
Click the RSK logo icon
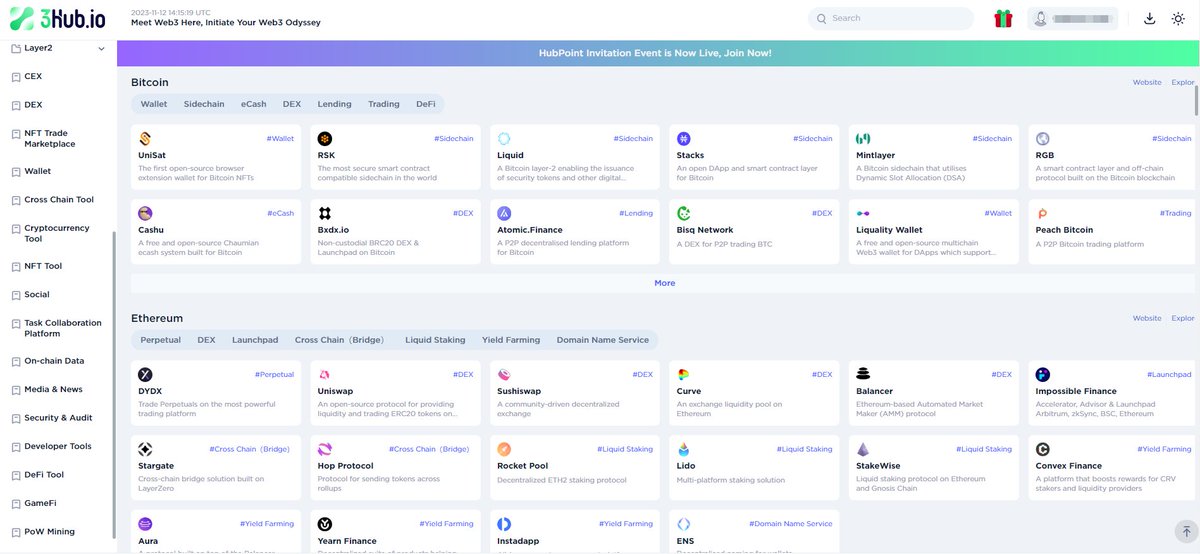324,139
